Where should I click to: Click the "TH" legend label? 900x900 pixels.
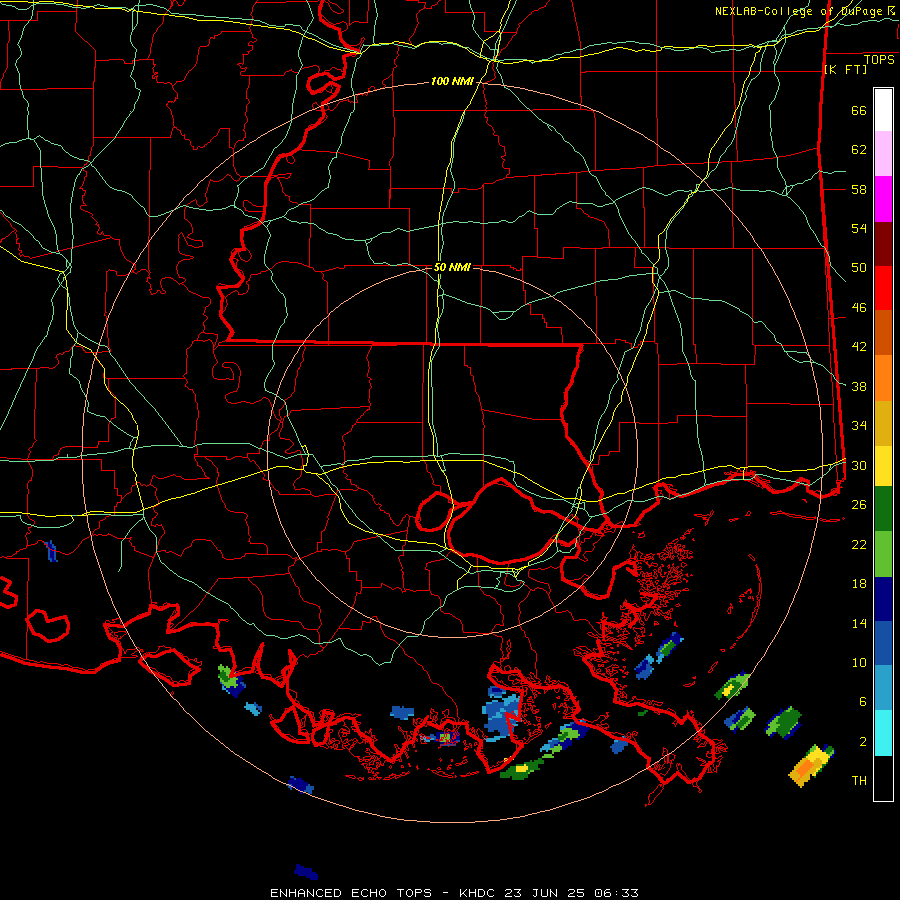click(859, 781)
